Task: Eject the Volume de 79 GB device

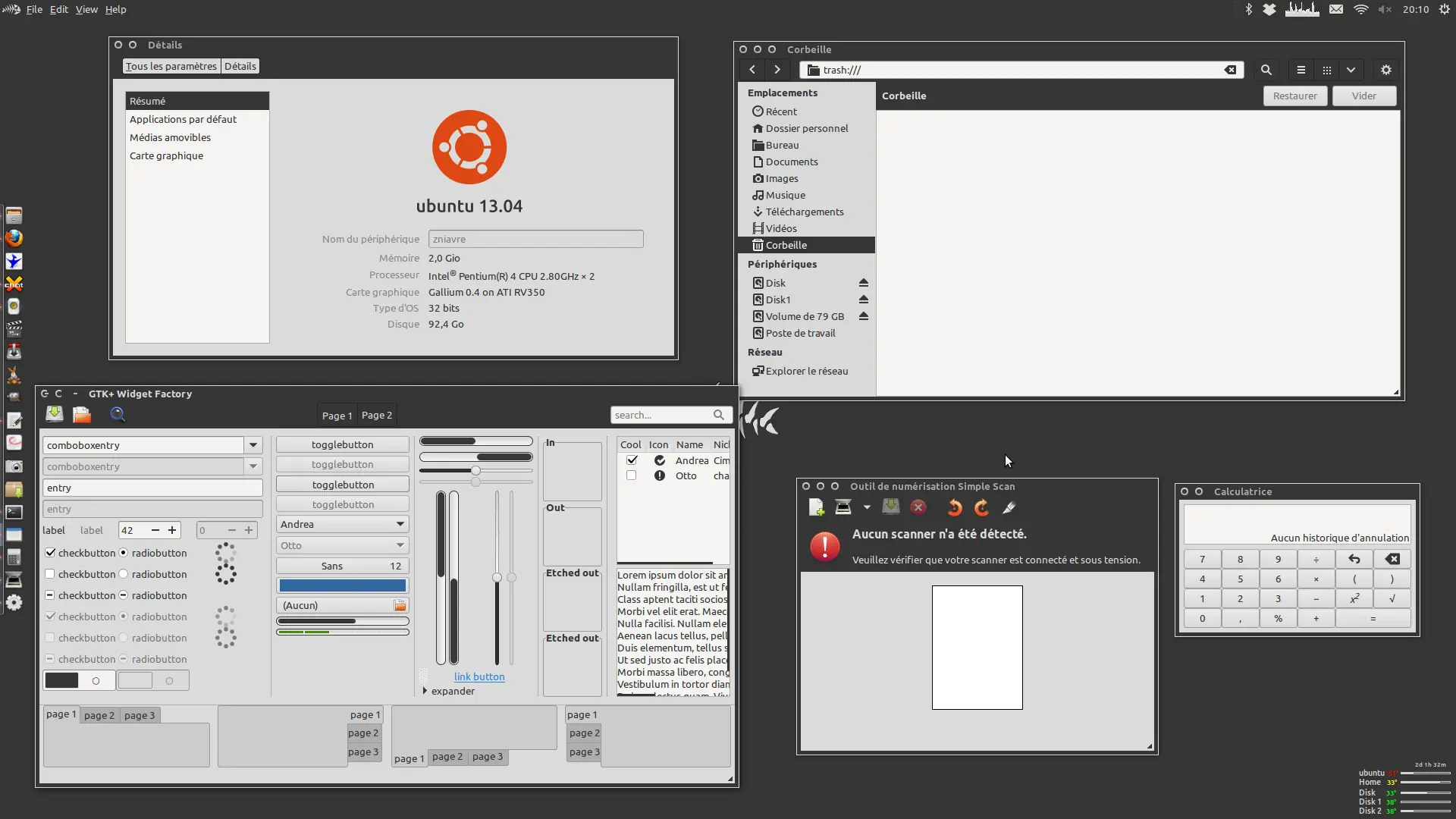Action: pyautogui.click(x=863, y=316)
